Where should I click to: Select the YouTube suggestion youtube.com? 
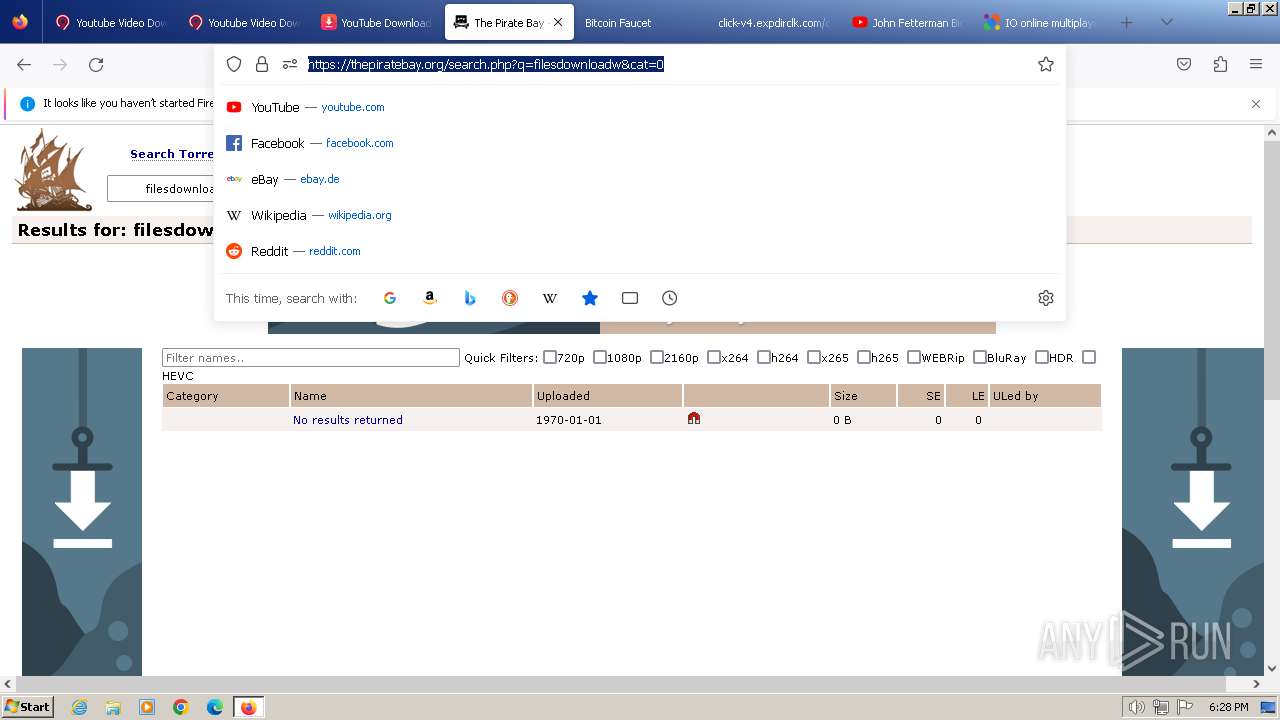(640, 107)
